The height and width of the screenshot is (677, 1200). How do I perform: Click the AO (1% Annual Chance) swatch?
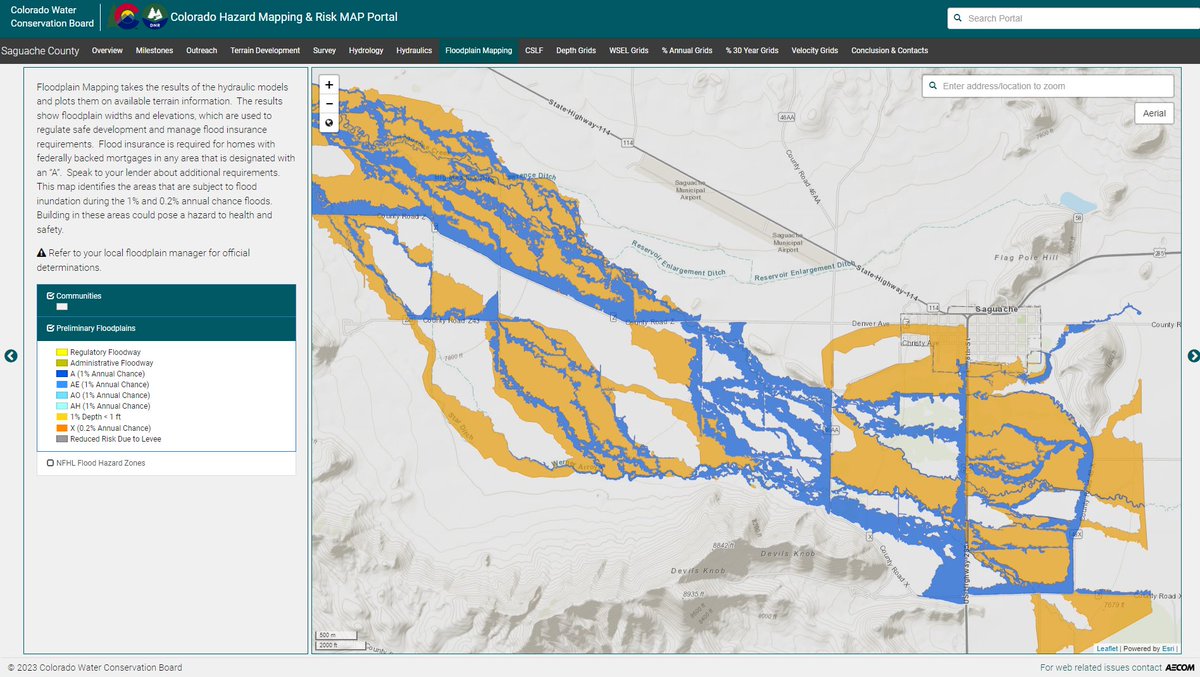pyautogui.click(x=61, y=395)
